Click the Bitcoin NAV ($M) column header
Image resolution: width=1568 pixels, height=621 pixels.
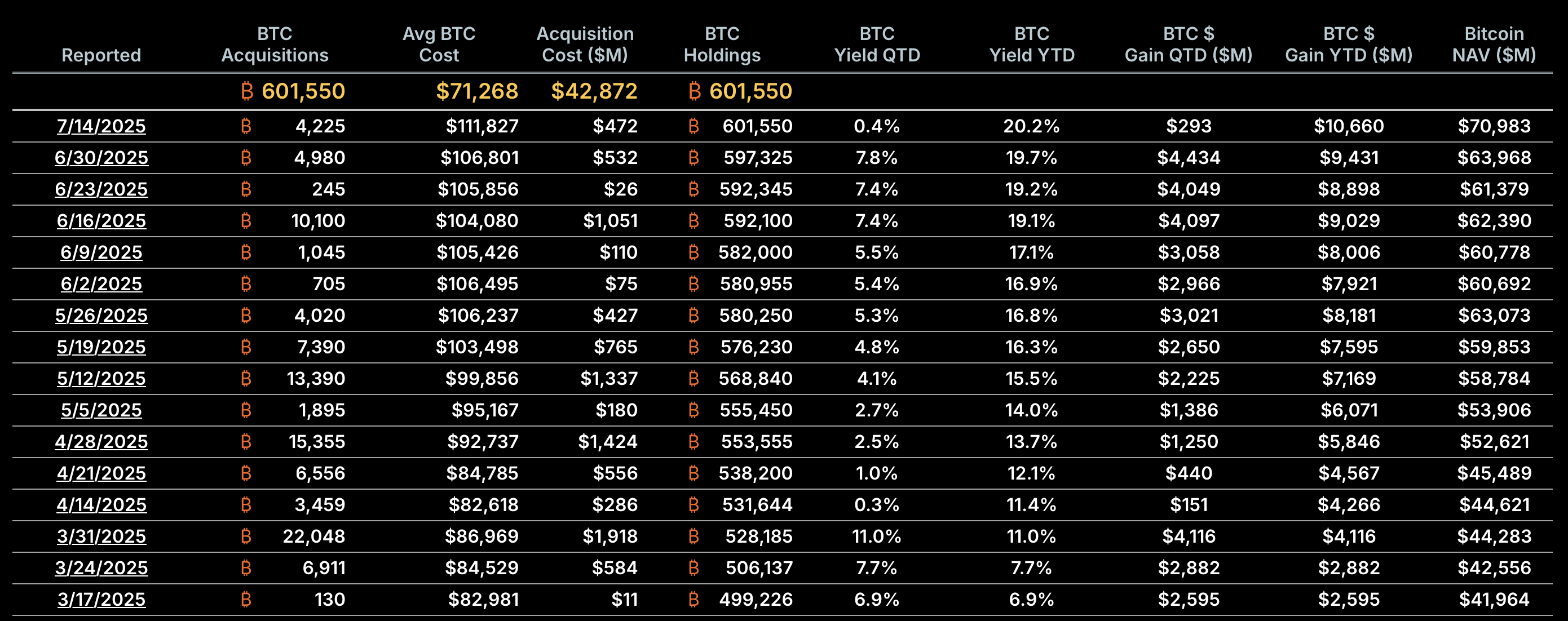coord(1494,45)
